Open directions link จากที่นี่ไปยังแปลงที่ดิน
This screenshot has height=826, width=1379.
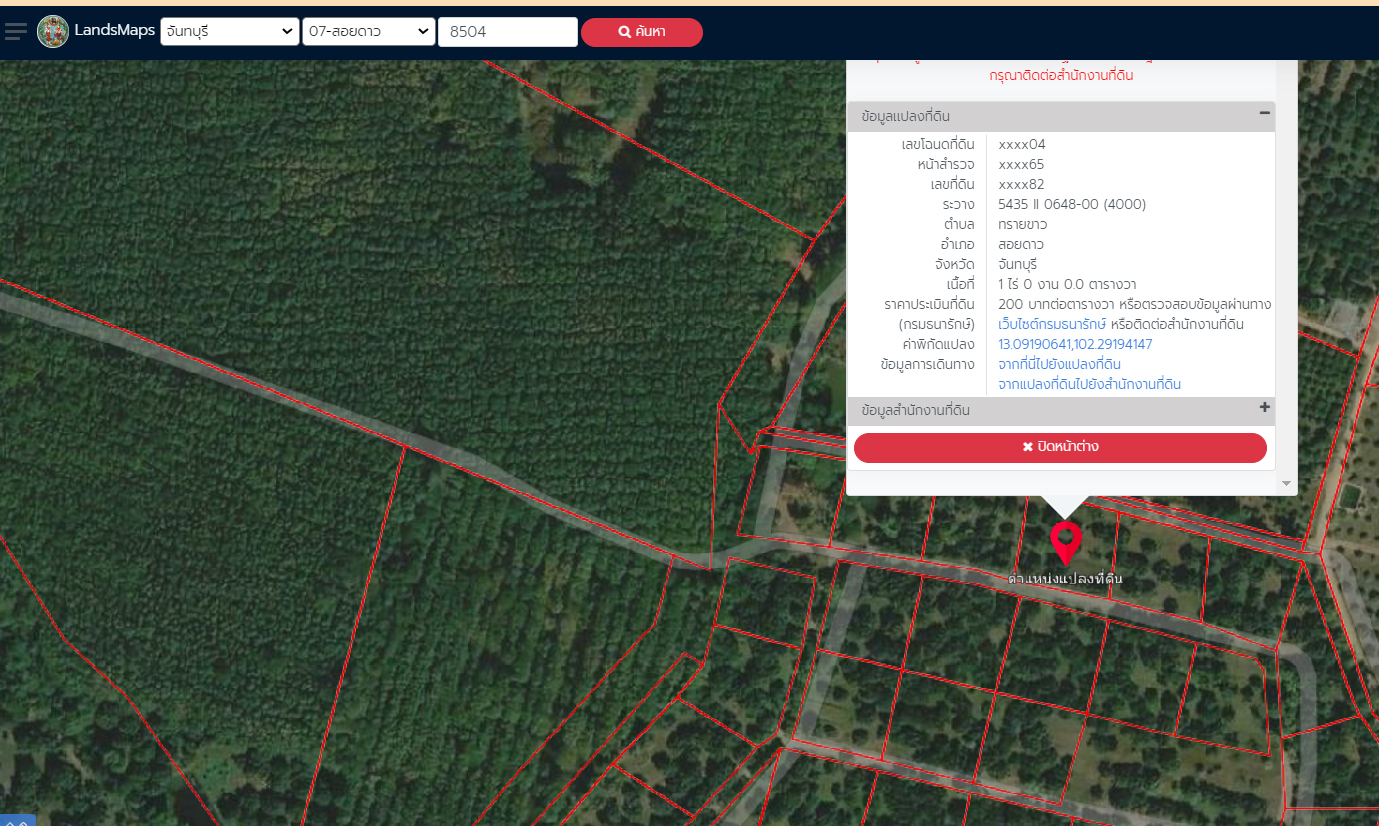1059,364
